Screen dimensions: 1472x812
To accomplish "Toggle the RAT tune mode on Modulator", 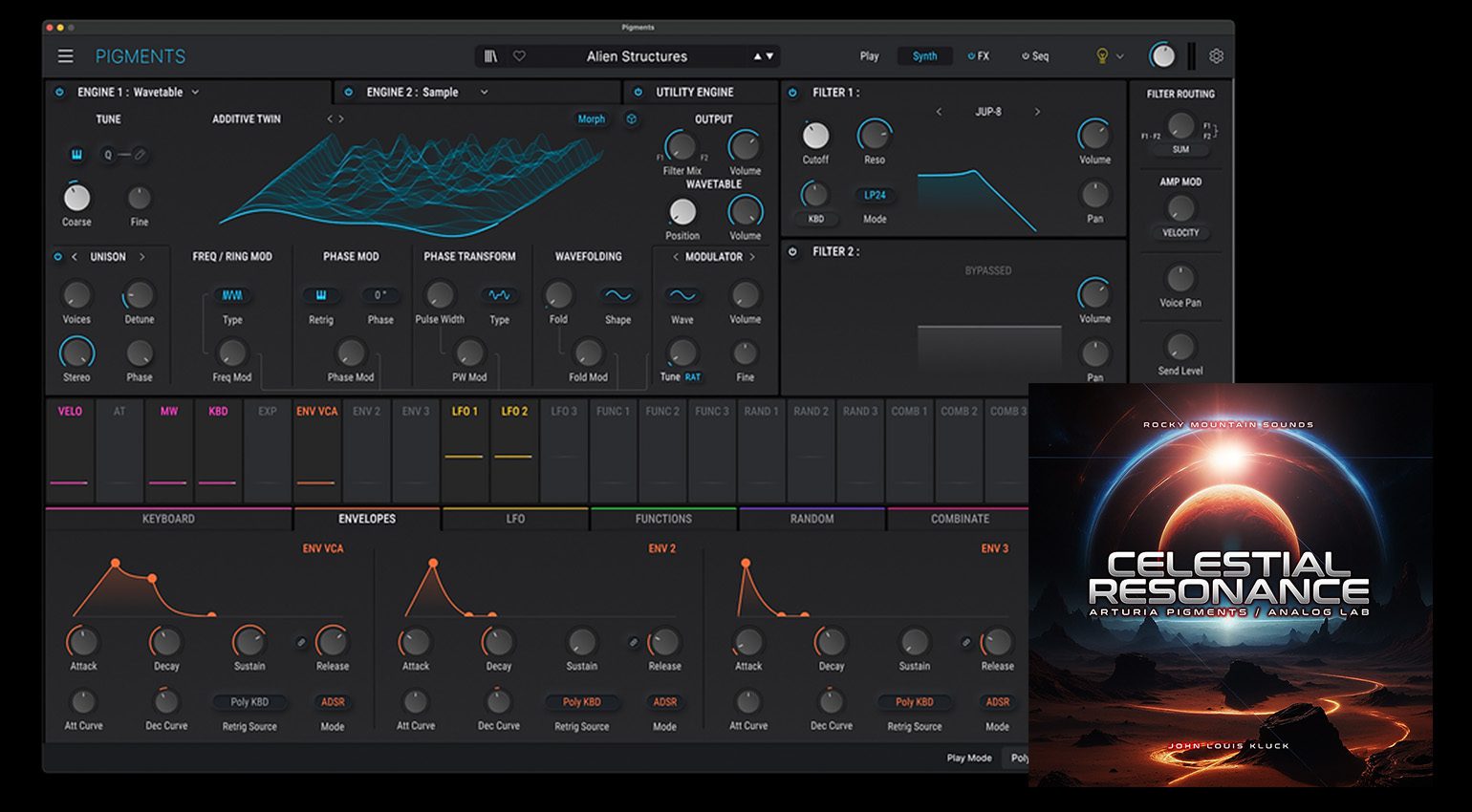I will [693, 377].
